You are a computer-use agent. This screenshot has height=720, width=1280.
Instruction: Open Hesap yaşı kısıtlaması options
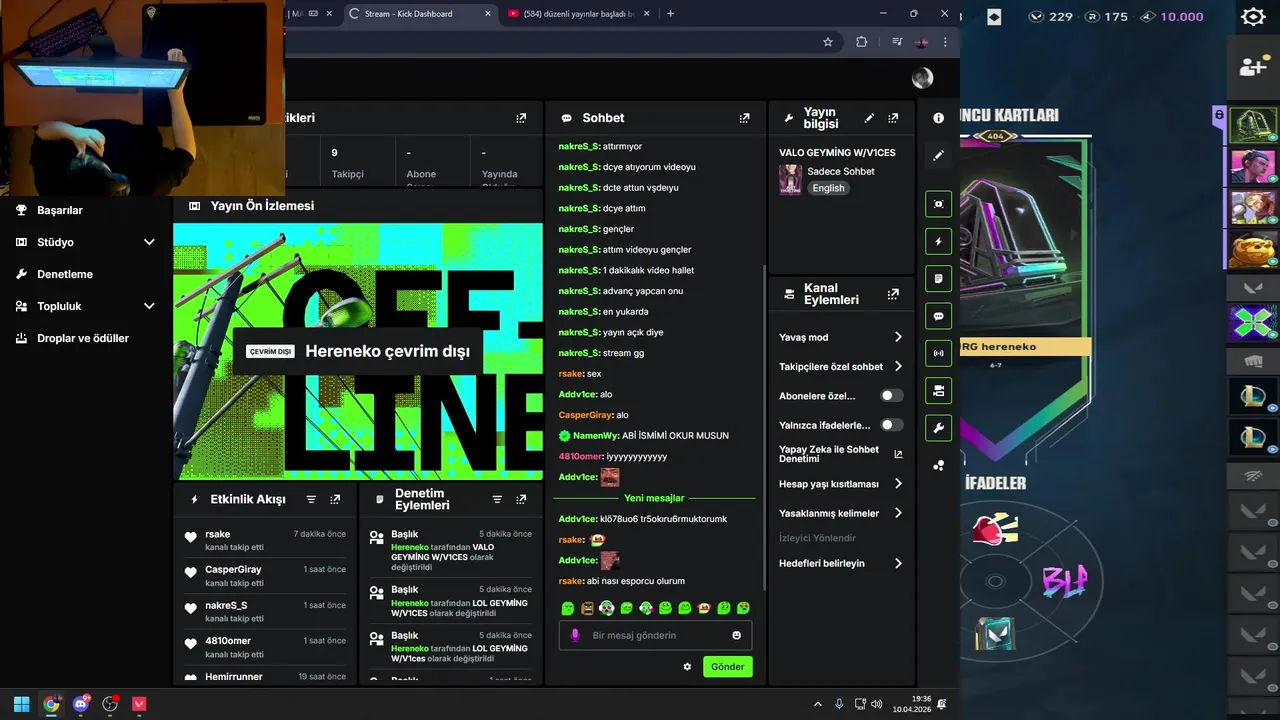(x=841, y=484)
